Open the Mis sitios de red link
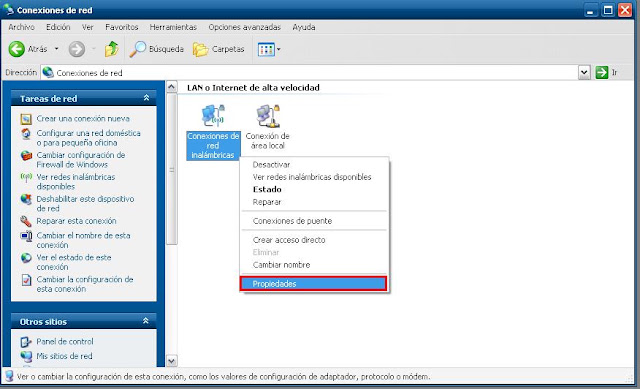The width and height of the screenshot is (640, 389). (x=64, y=356)
